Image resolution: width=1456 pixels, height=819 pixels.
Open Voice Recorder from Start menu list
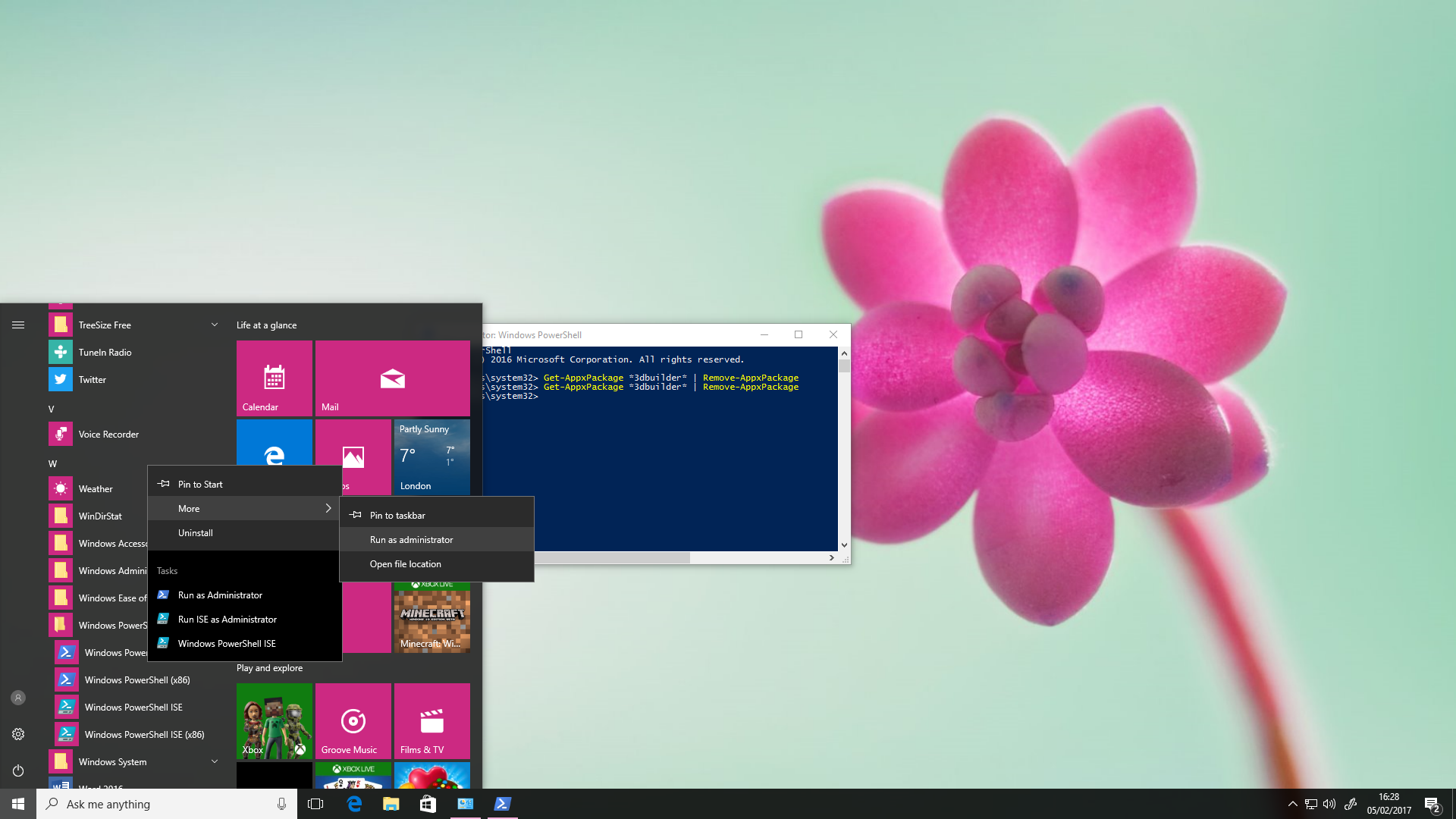(108, 433)
